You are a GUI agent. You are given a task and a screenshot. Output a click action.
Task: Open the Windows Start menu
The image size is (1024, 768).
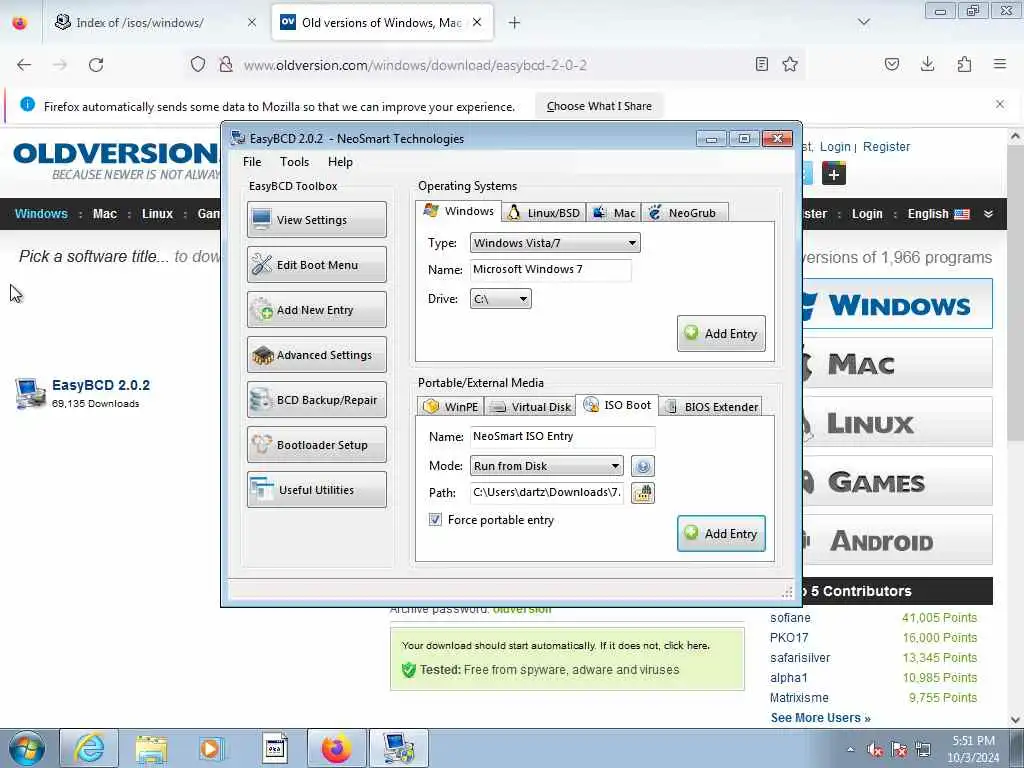click(x=27, y=748)
